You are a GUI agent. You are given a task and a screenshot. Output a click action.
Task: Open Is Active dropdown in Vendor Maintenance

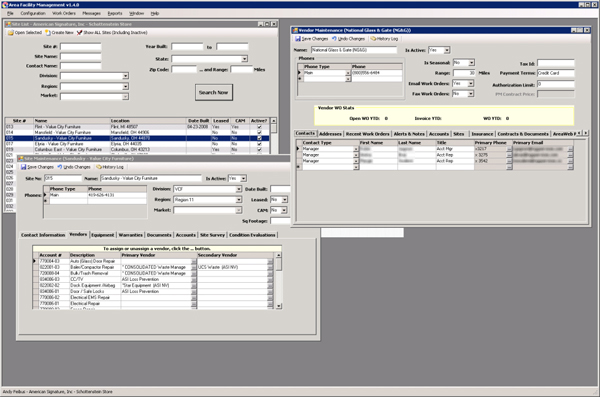(447, 50)
